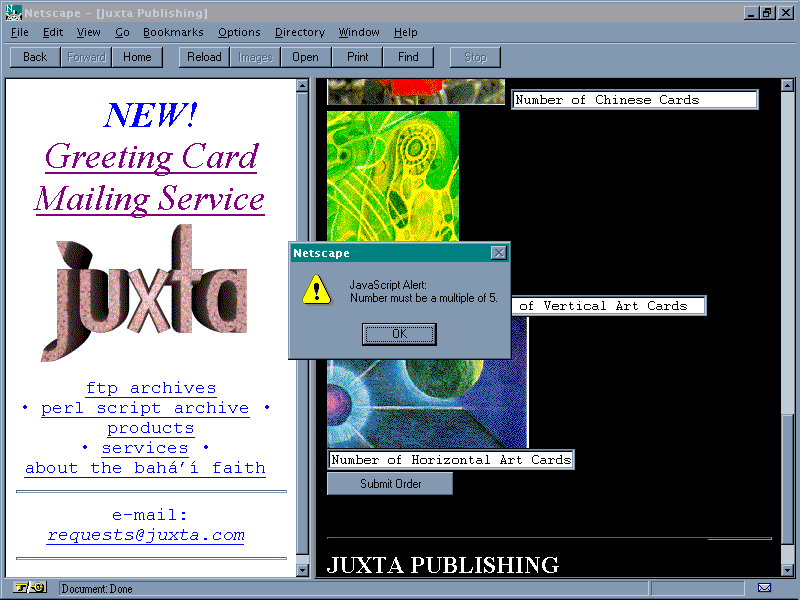800x600 pixels.
Task: Click the mail envelope icon in status bar
Action: point(764,588)
